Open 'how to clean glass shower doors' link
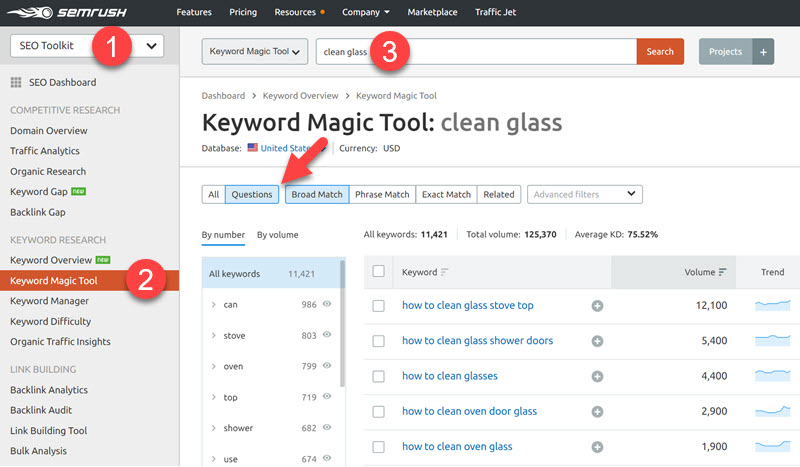Viewport: 800px width, 467px height. [x=477, y=341]
